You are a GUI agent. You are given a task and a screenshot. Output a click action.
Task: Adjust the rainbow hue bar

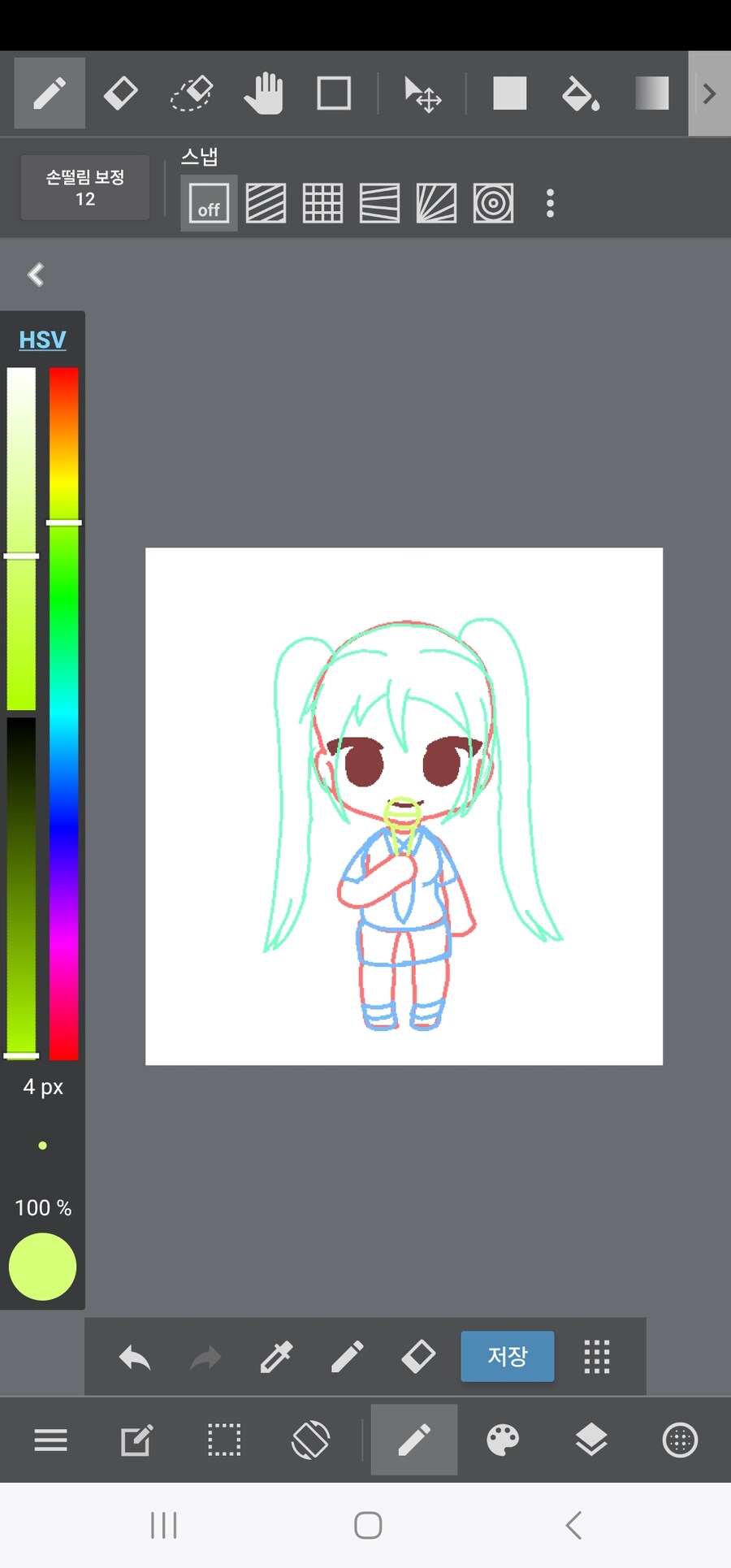pos(63,713)
